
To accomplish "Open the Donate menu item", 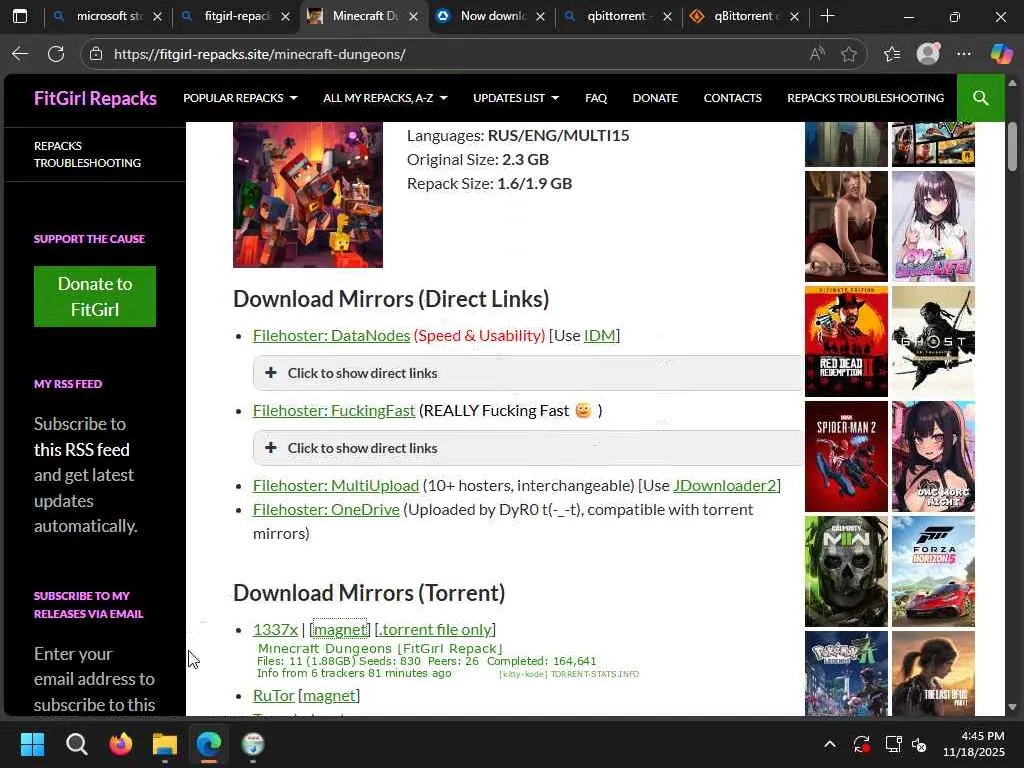I will tap(655, 98).
